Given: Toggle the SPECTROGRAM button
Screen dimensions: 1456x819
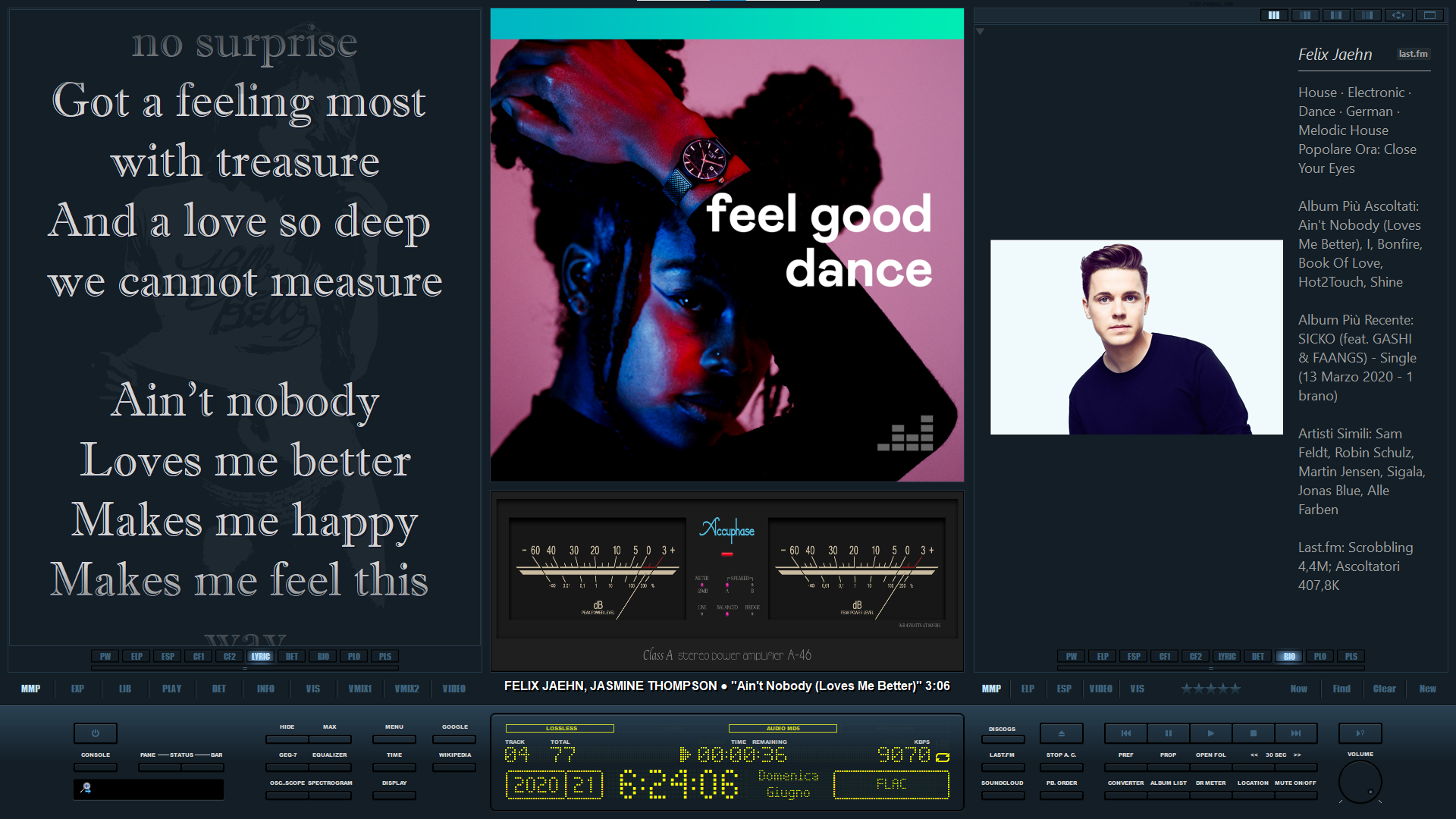Looking at the screenshot, I should [330, 795].
